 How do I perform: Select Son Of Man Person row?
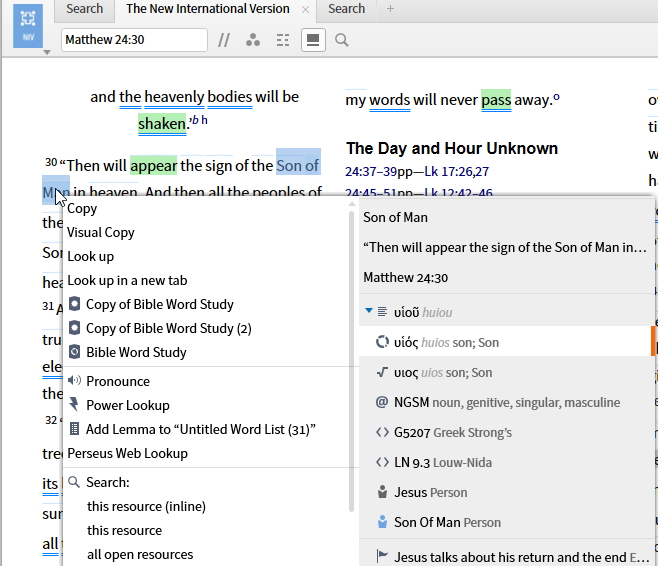tap(507, 522)
